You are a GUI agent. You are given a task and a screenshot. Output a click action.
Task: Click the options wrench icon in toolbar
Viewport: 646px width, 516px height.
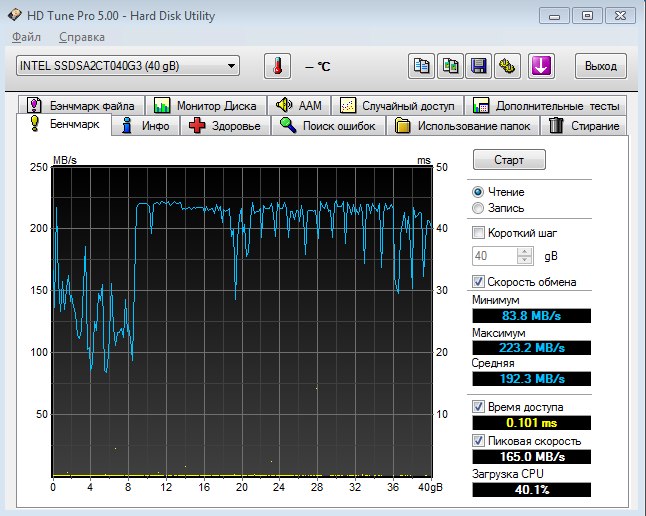pos(507,66)
